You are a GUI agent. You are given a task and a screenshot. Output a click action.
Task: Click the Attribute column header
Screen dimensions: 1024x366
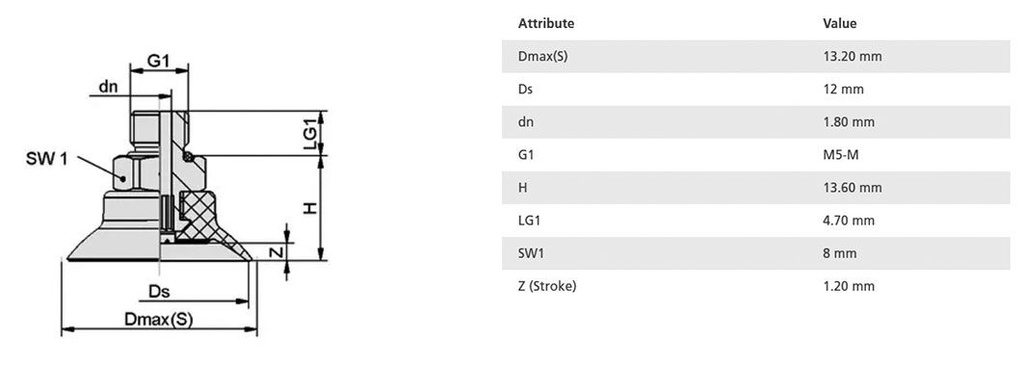point(546,23)
